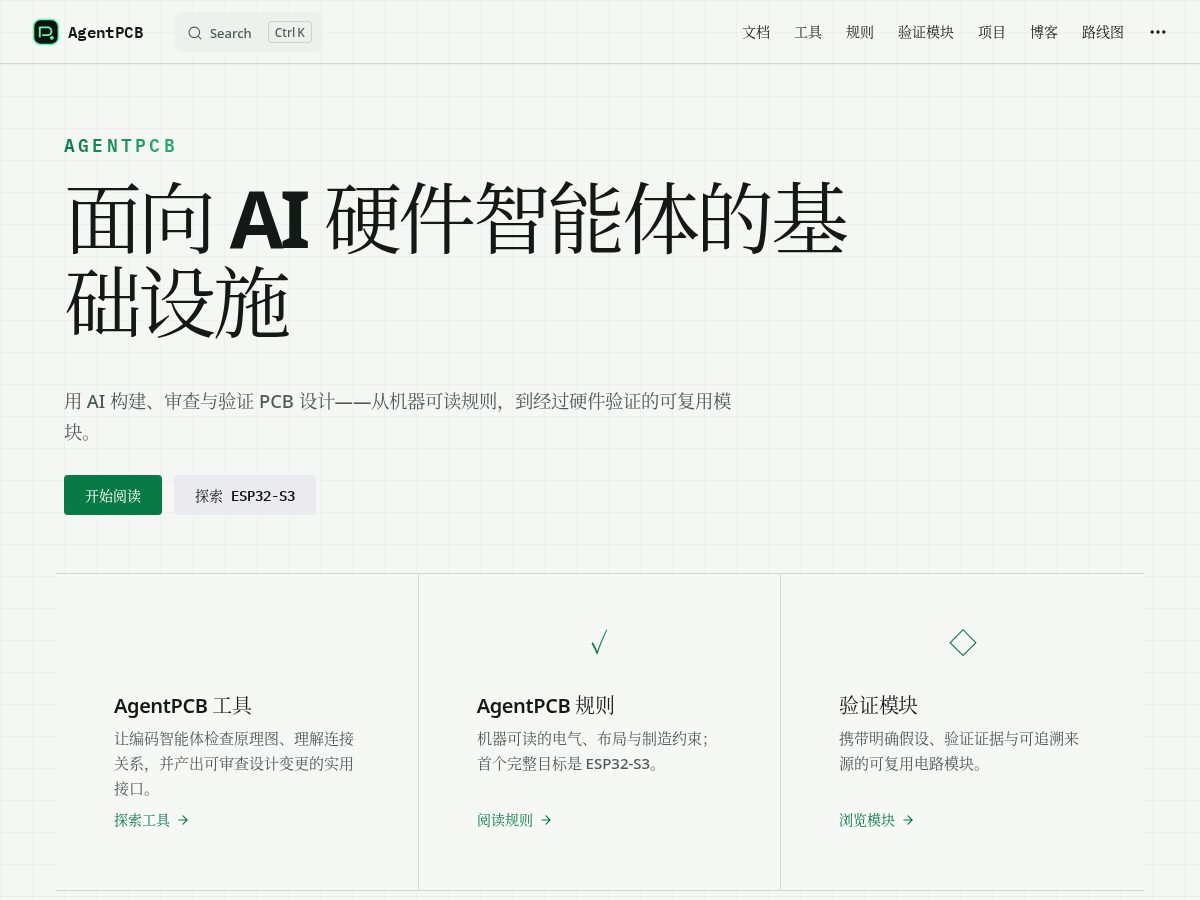Click the description 机器可读的电气、布局与制造约束
The image size is (1200, 900).
click(592, 751)
